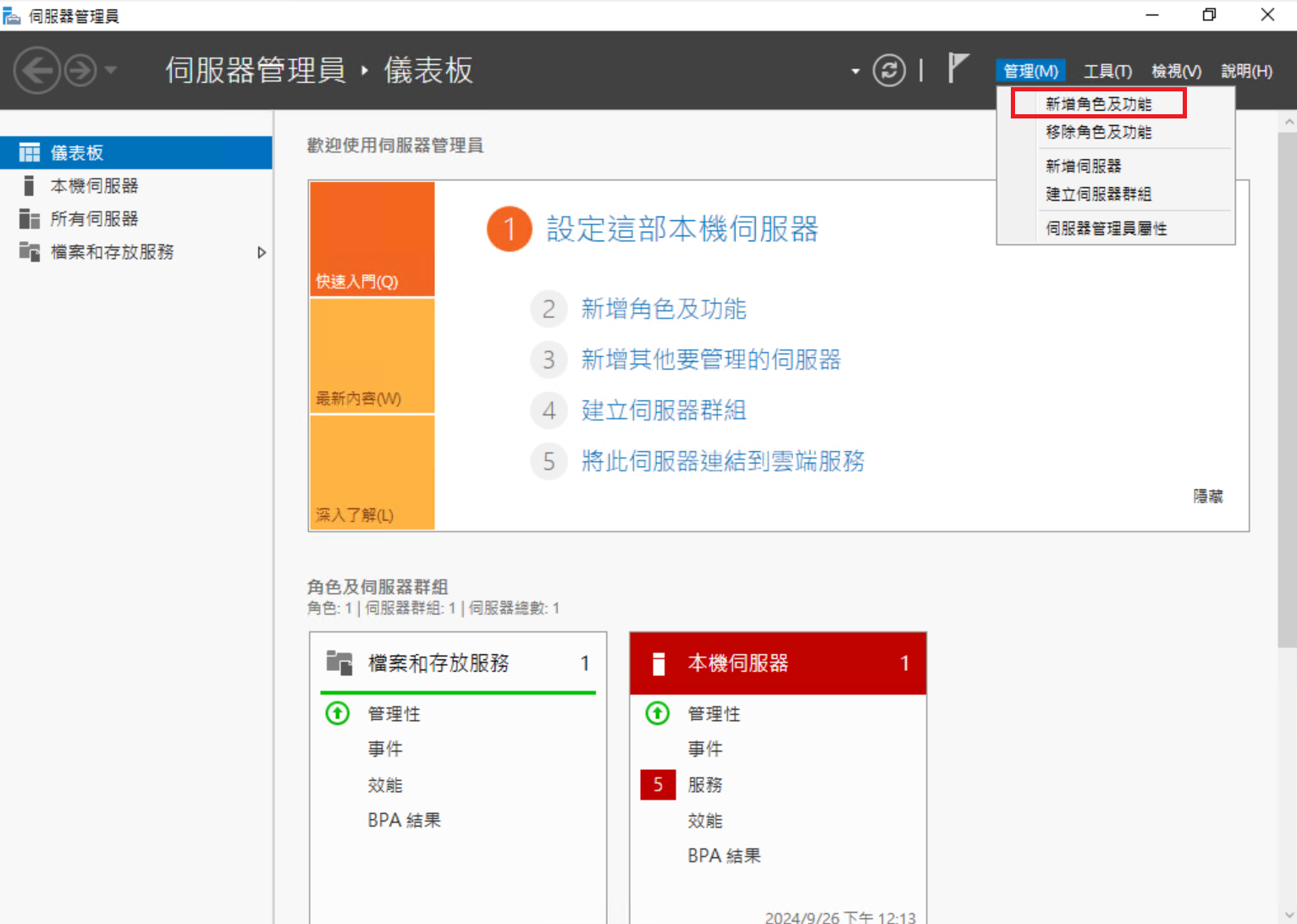Open the 工具(T) menu
1297x924 pixels.
[x=1107, y=71]
